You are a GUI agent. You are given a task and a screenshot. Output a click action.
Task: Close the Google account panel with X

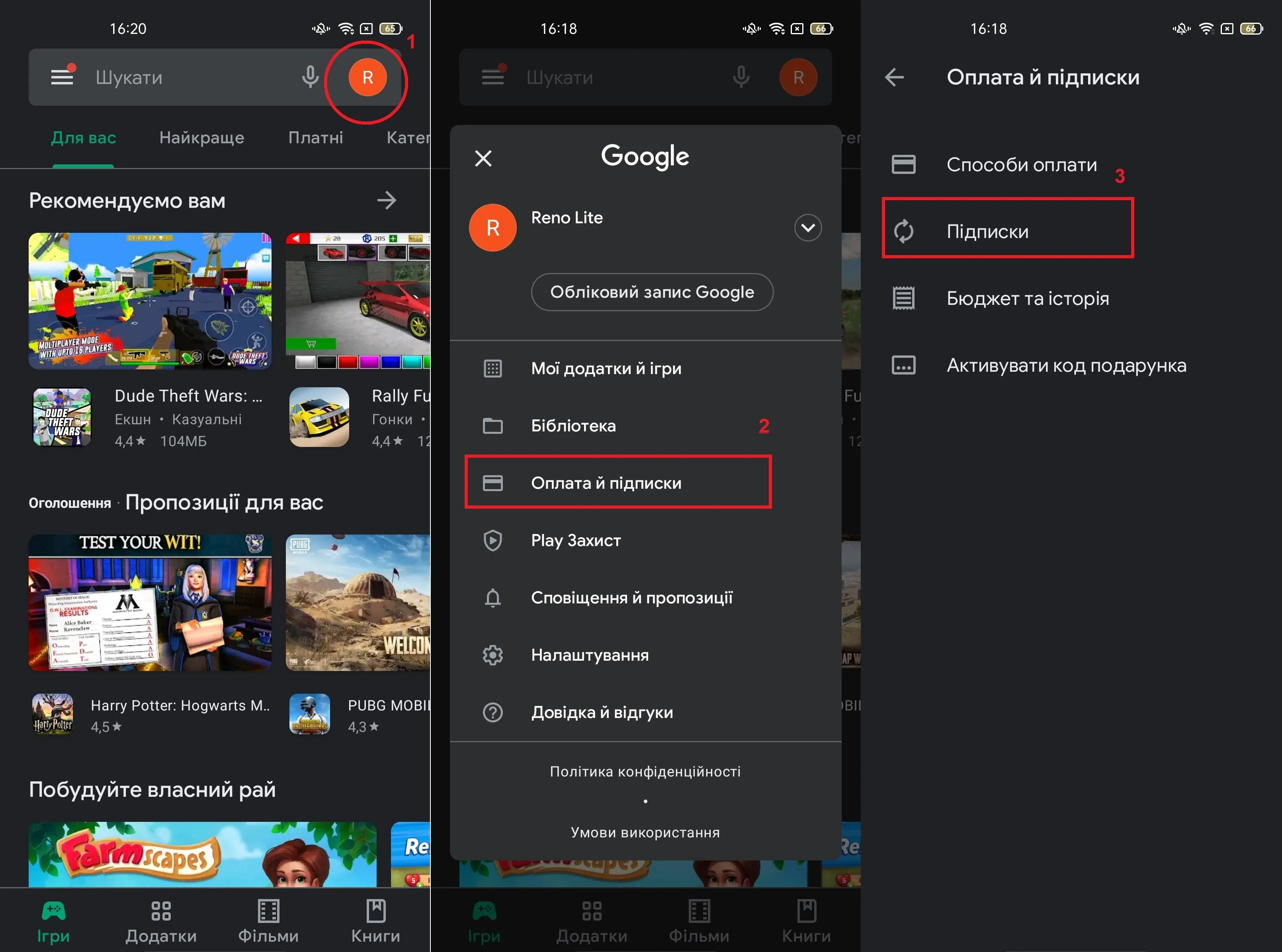483,158
